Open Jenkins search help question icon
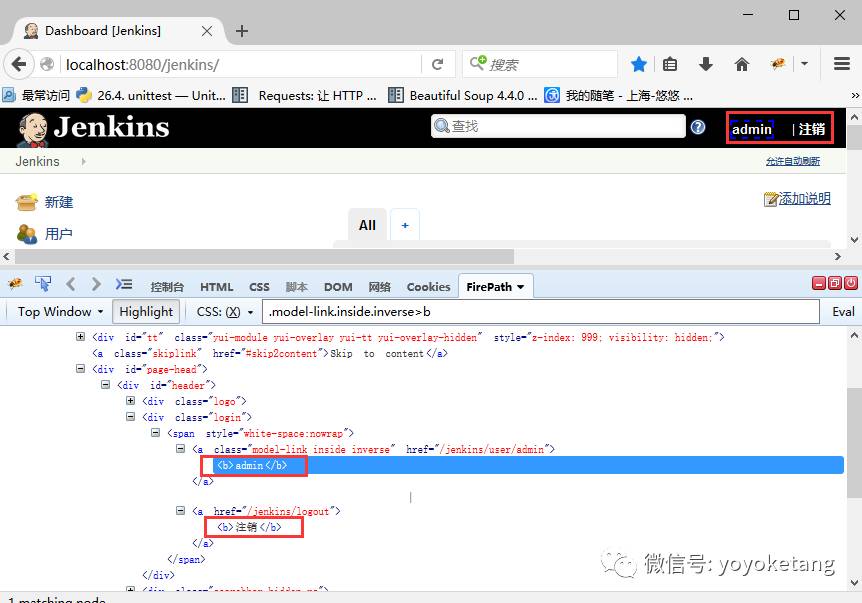 tap(698, 128)
